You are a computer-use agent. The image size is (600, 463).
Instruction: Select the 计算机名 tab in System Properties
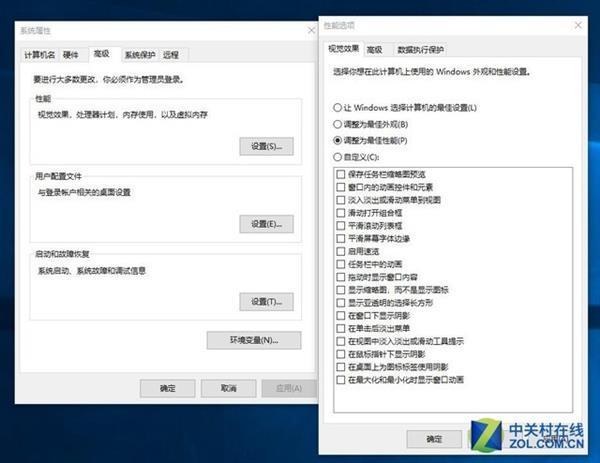(39, 55)
